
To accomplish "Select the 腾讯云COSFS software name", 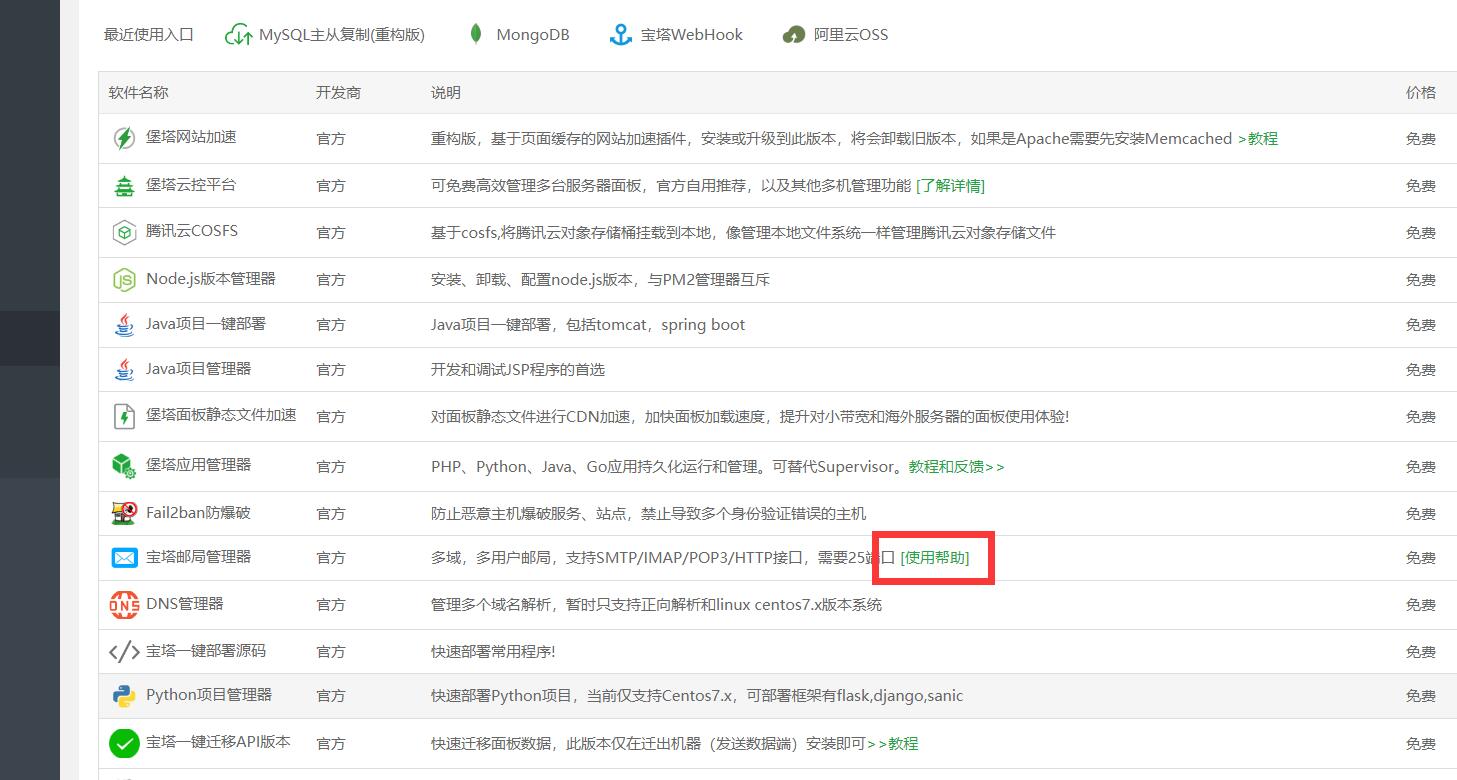I will point(192,231).
